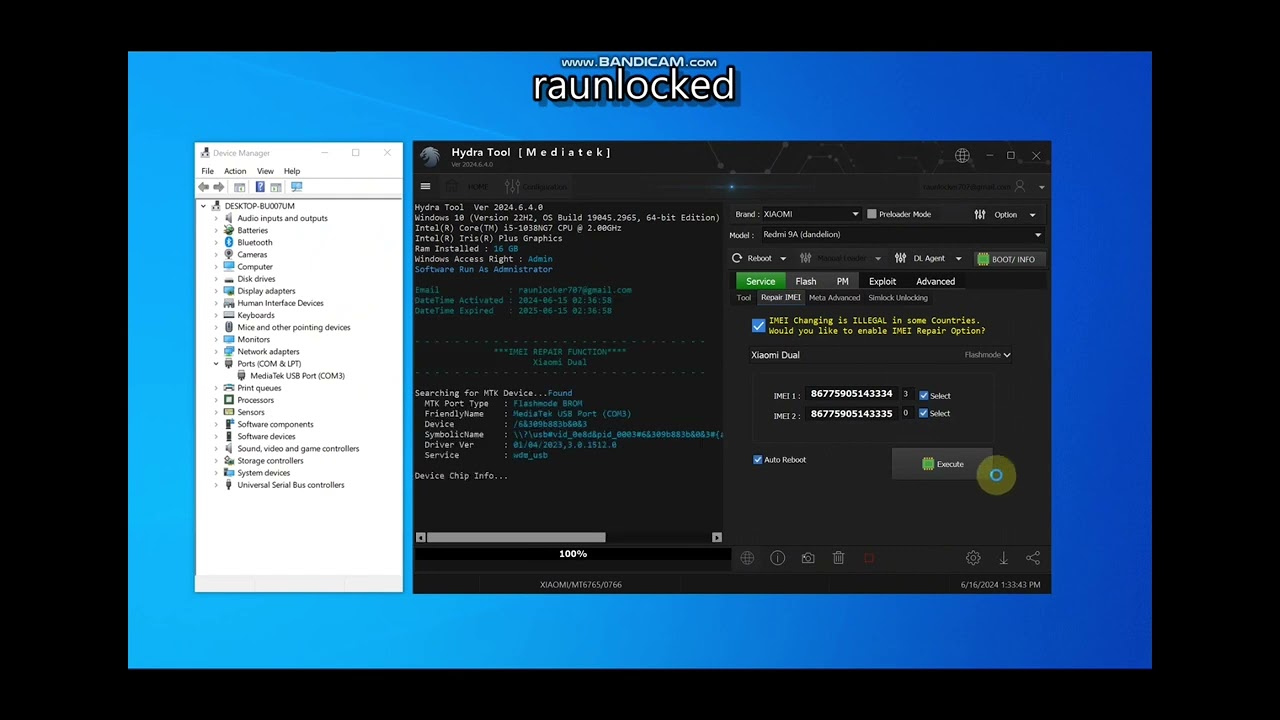Screen dimensions: 1280x720
Task: Open the account dropdown arrow beside the user icon
Action: click(x=1041, y=187)
